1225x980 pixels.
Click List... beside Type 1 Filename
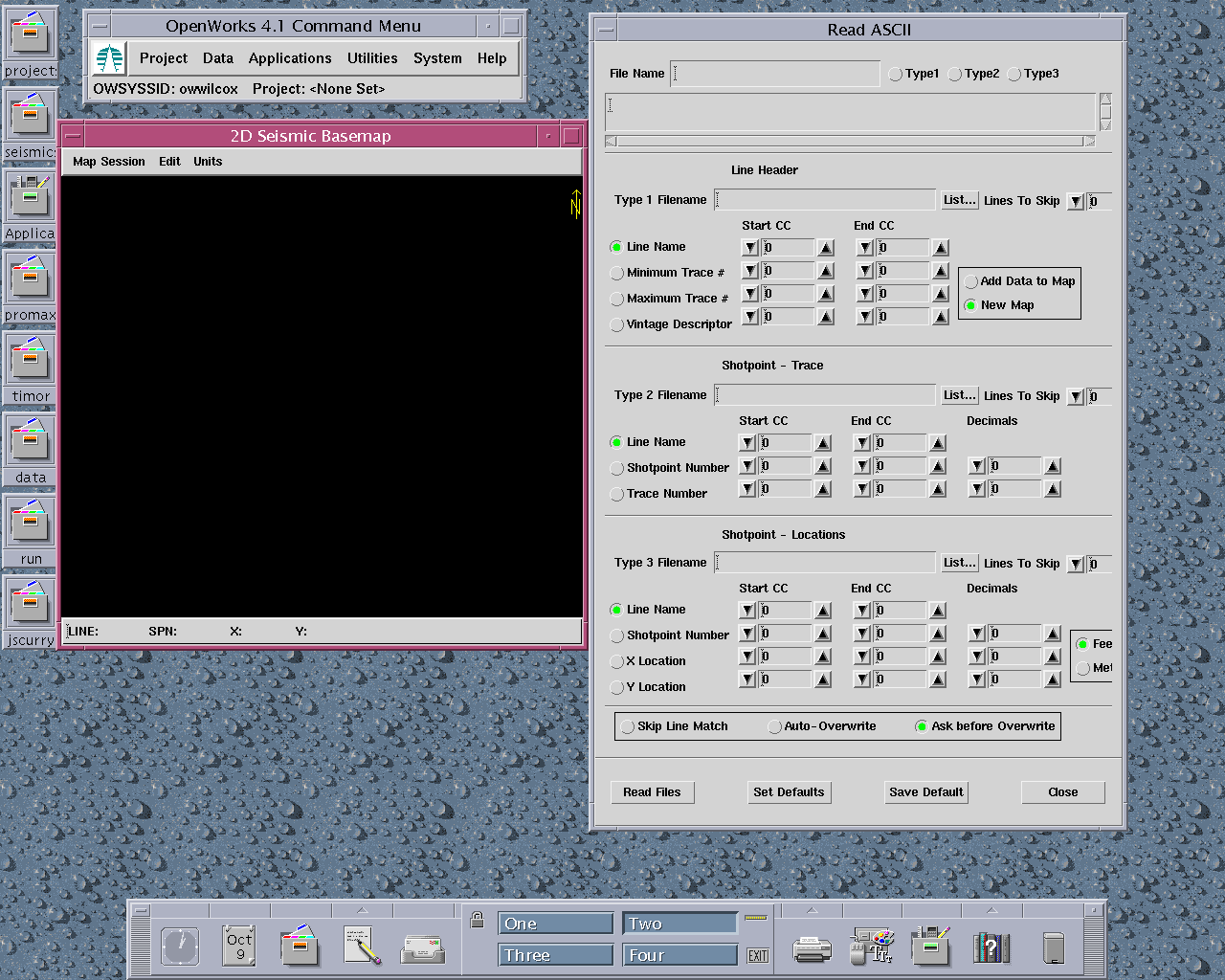click(x=959, y=200)
